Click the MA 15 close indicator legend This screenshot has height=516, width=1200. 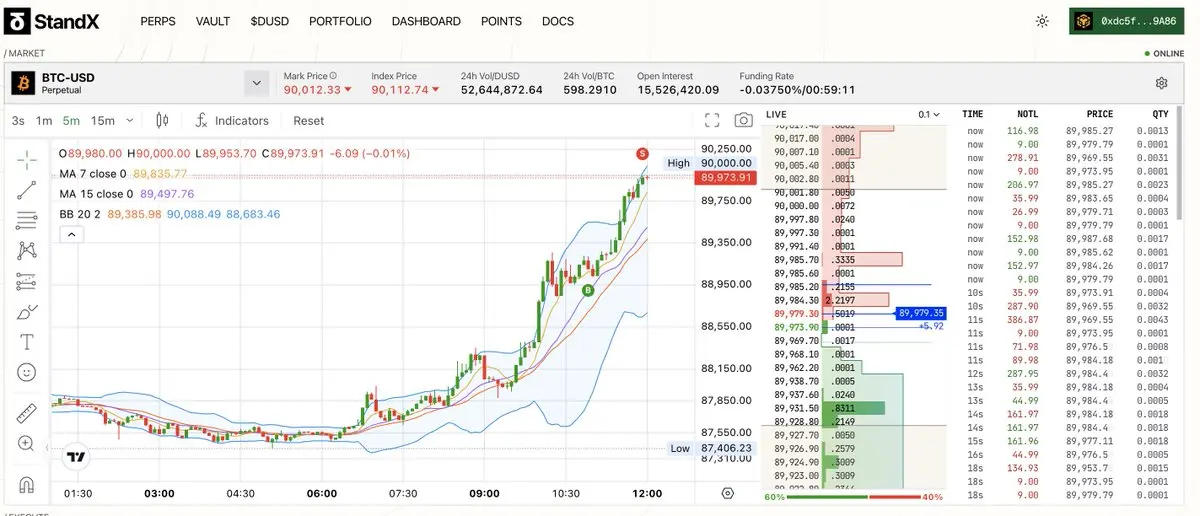pos(127,194)
